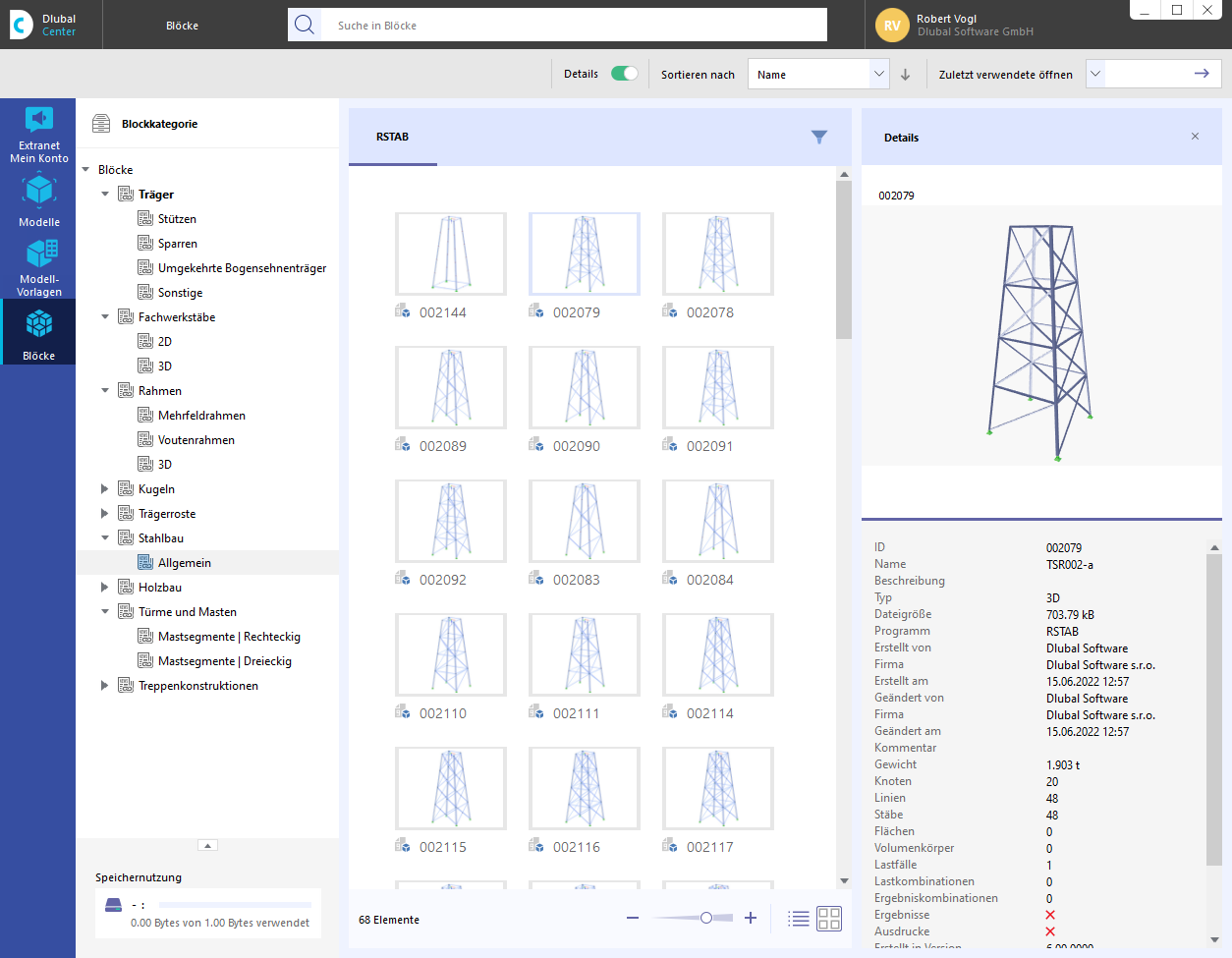Viewport: 1232px width, 958px height.
Task: Select Stützen category
Action: point(177,219)
